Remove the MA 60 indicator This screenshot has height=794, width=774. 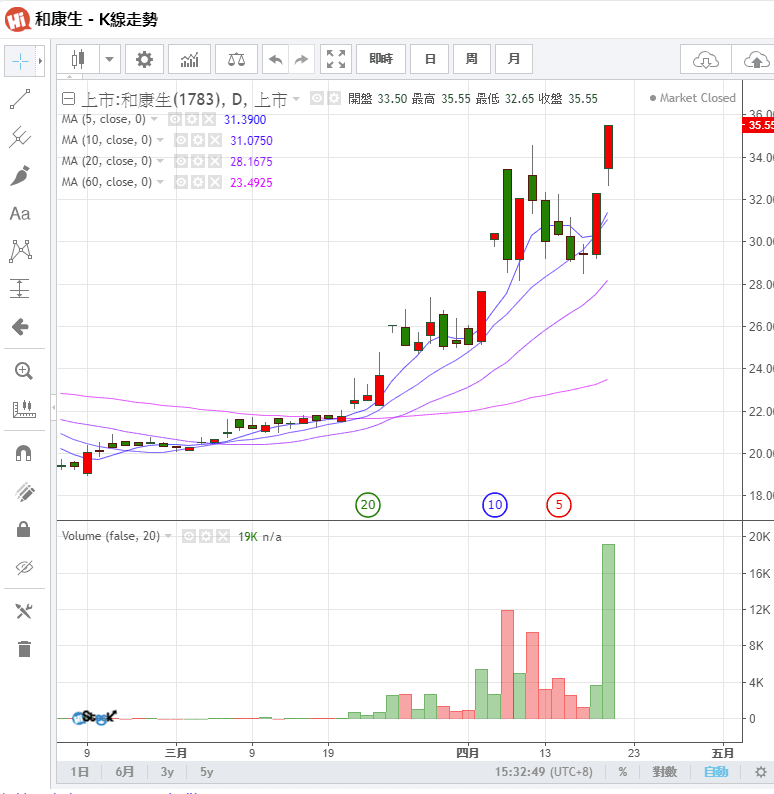point(215,182)
